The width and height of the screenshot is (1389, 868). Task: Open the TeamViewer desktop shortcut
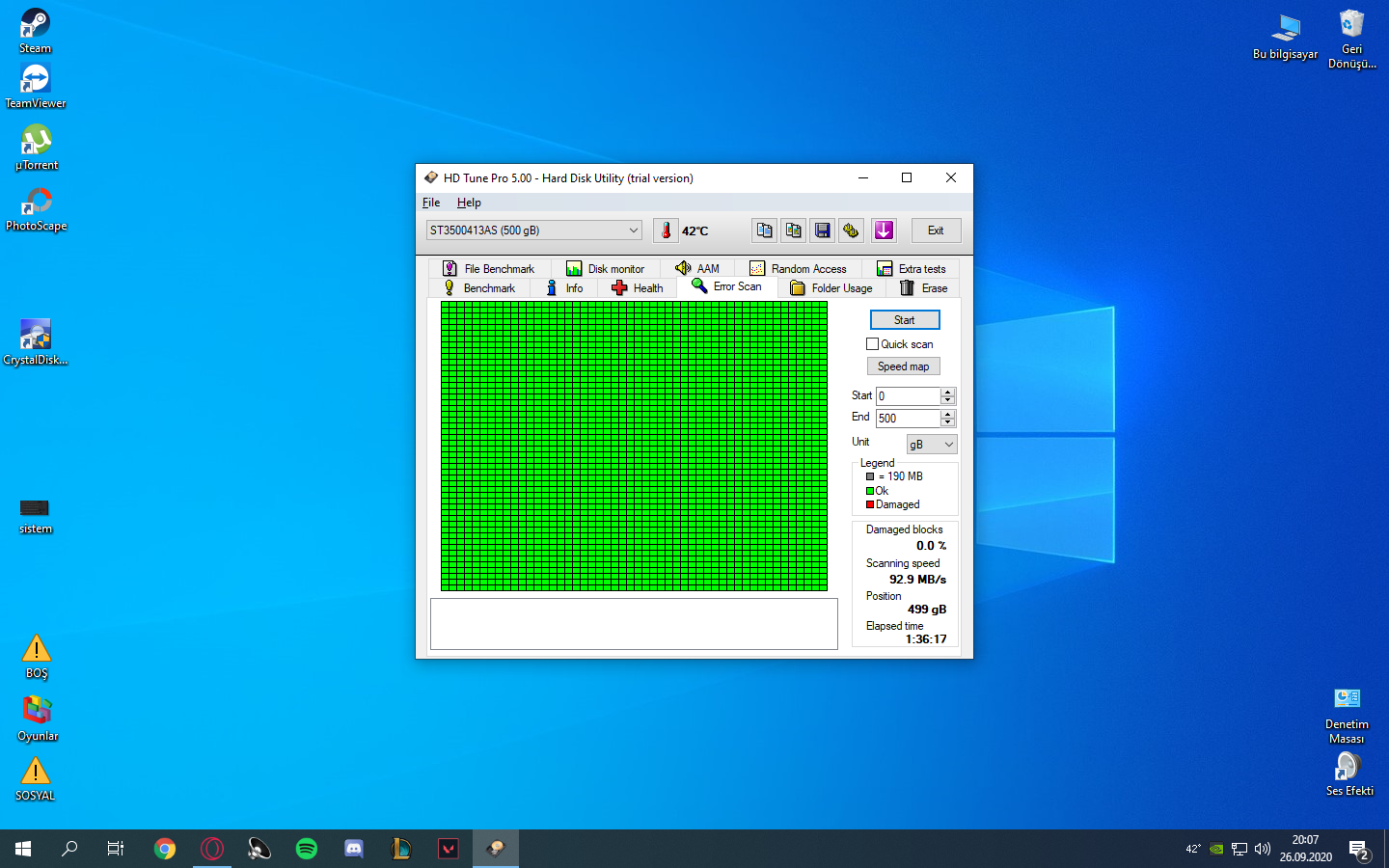point(36,86)
